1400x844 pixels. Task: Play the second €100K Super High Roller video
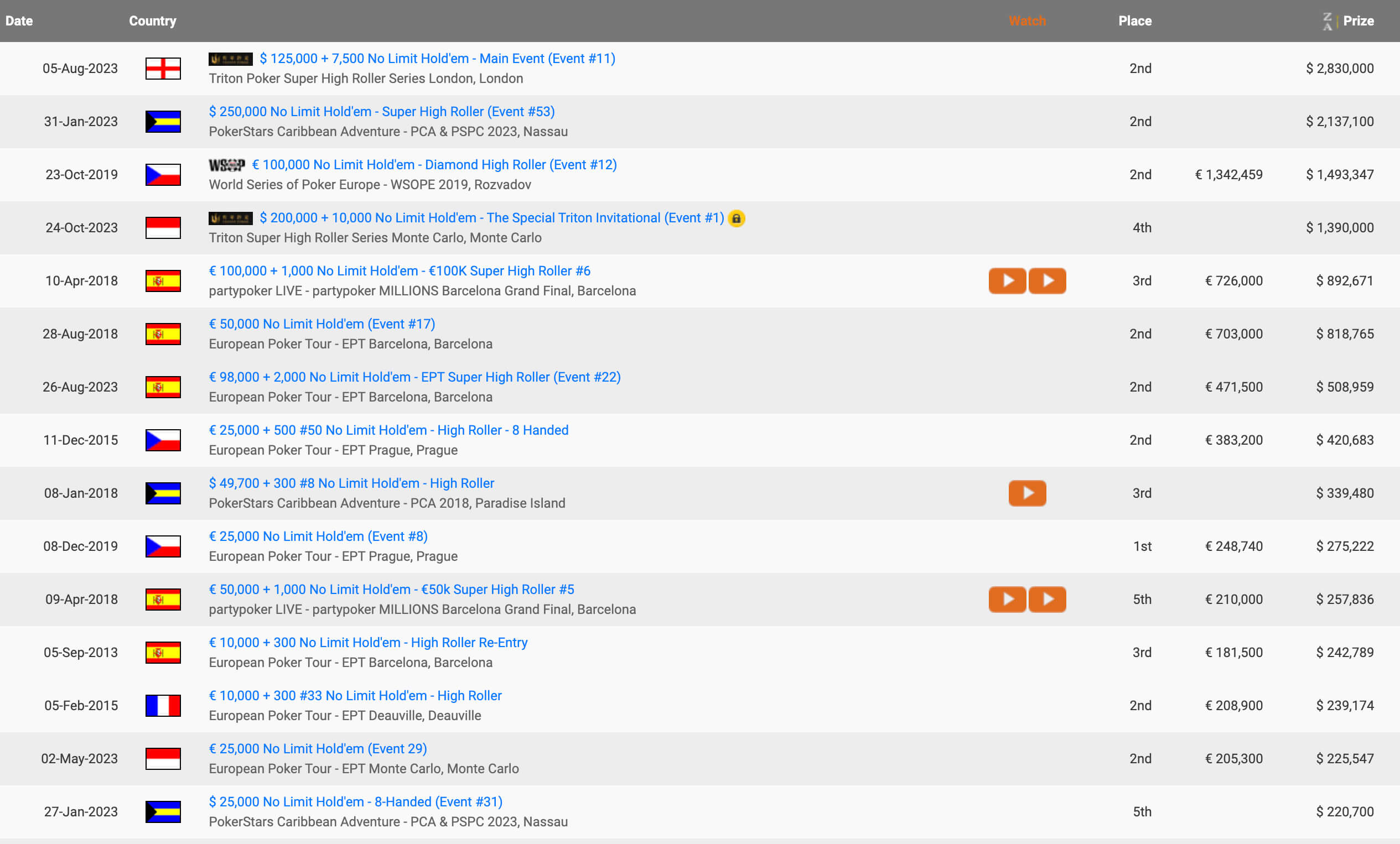pos(1047,280)
